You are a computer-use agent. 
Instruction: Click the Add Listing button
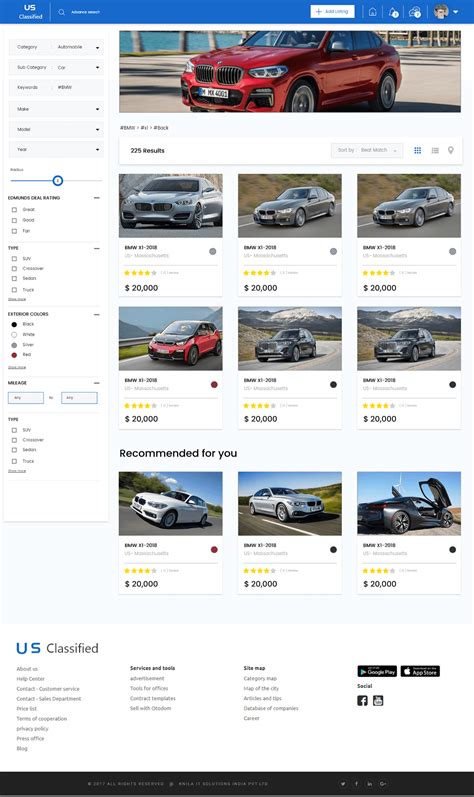(x=332, y=12)
